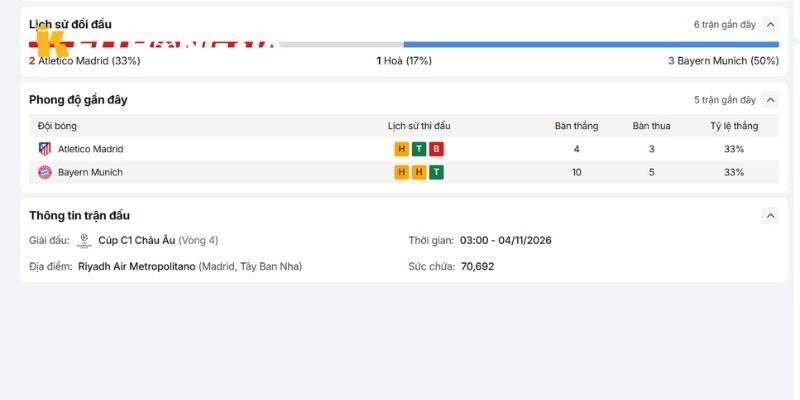Collapse the Thông tin trận đấu section
The image size is (800, 400).
coord(770,215)
